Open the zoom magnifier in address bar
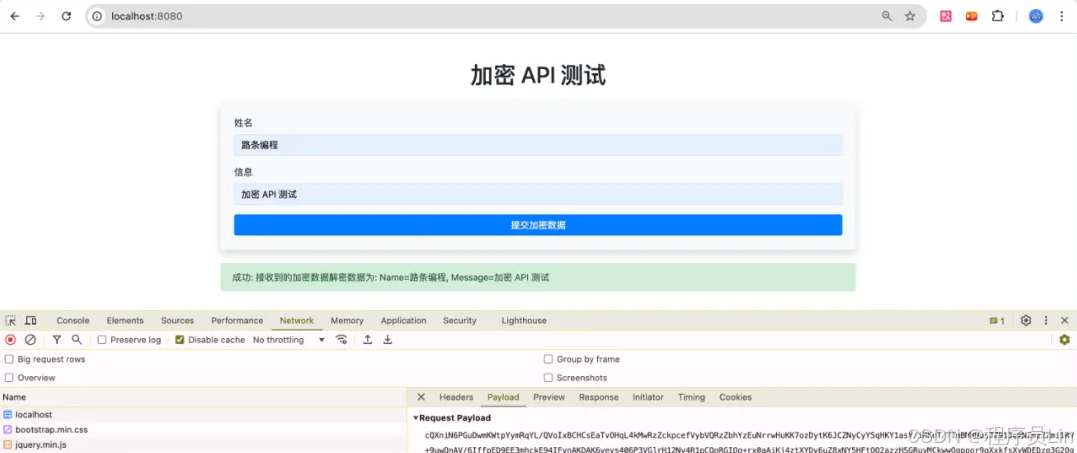This screenshot has width=1077, height=453. click(x=887, y=16)
